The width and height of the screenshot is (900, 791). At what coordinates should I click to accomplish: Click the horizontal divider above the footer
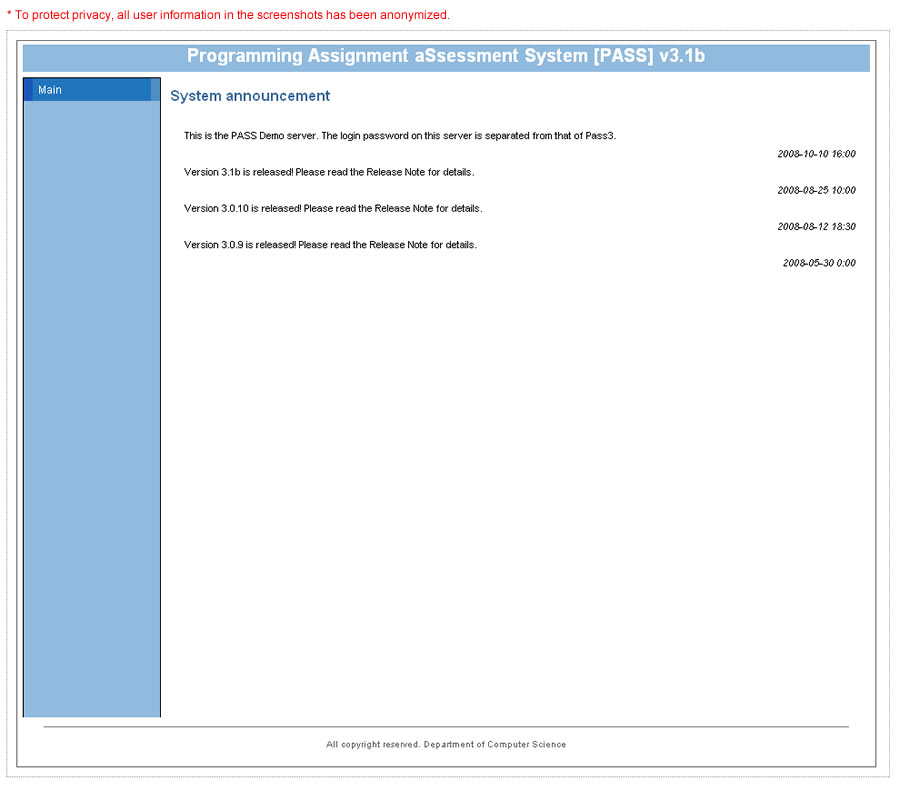[446, 727]
